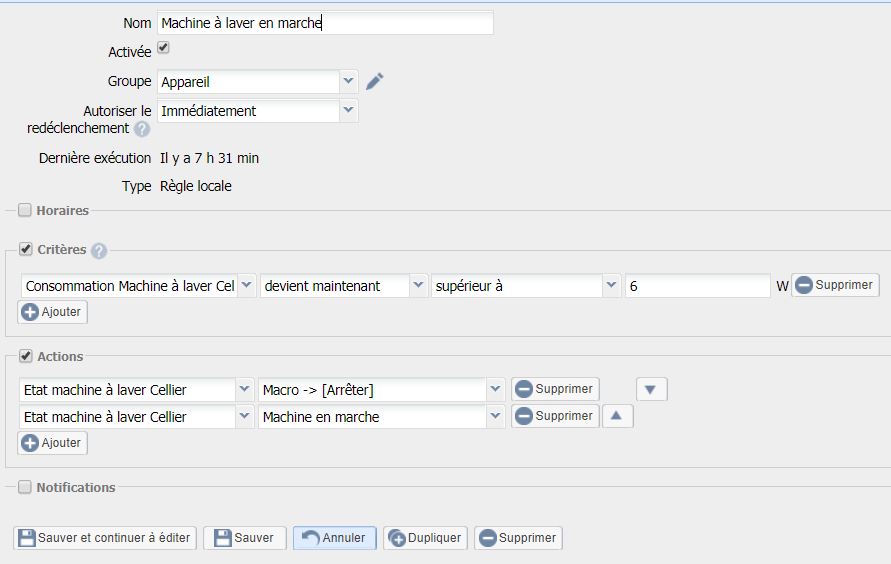The height and width of the screenshot is (564, 891).
Task: Uncheck the Activée checkbox
Action: click(164, 48)
